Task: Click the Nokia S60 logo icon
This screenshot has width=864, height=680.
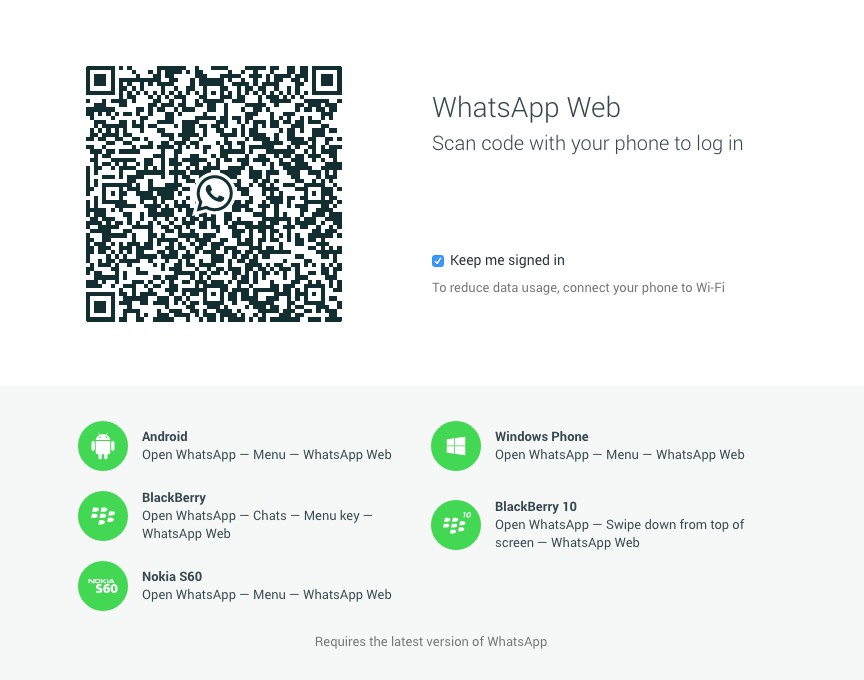Action: pos(103,586)
